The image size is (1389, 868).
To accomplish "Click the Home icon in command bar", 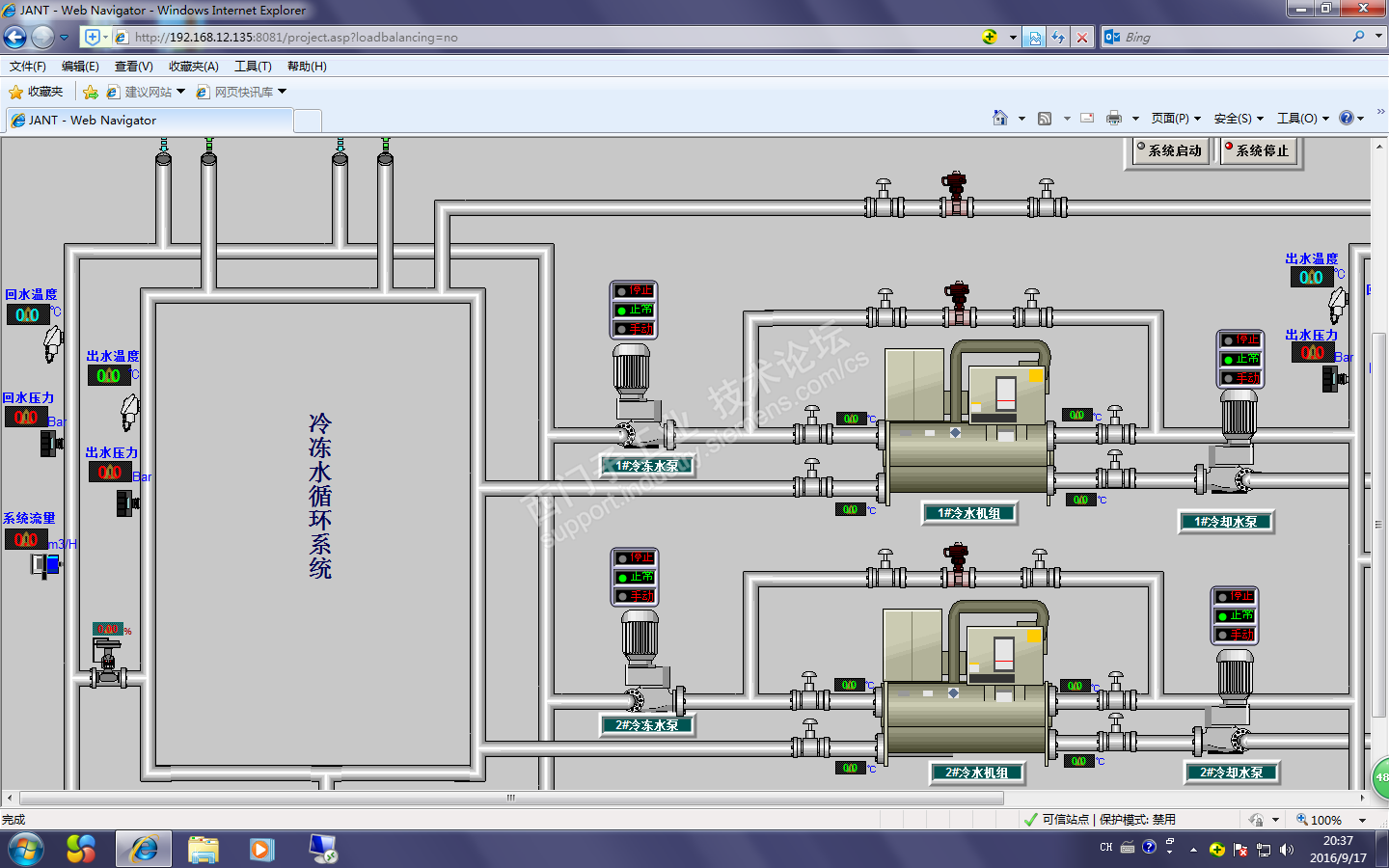I will coord(1000,118).
